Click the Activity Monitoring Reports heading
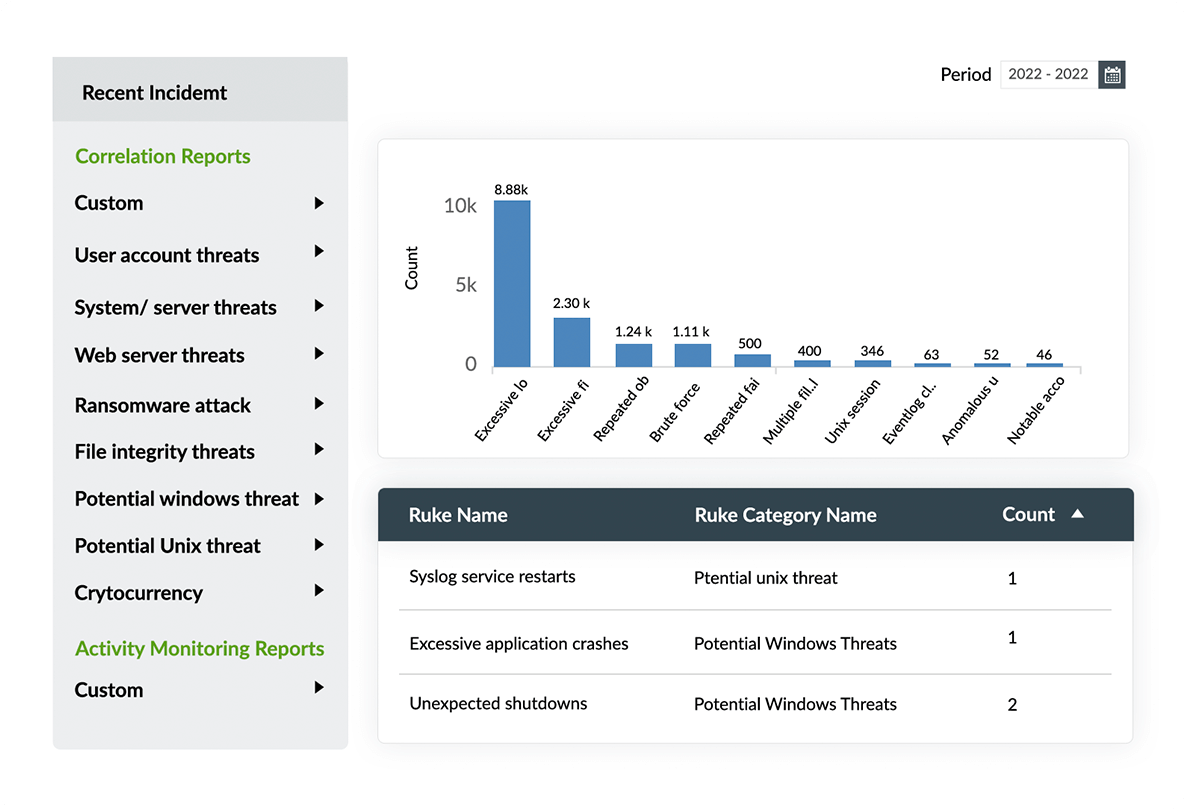Image resolution: width=1185 pixels, height=810 pixels. (x=199, y=649)
